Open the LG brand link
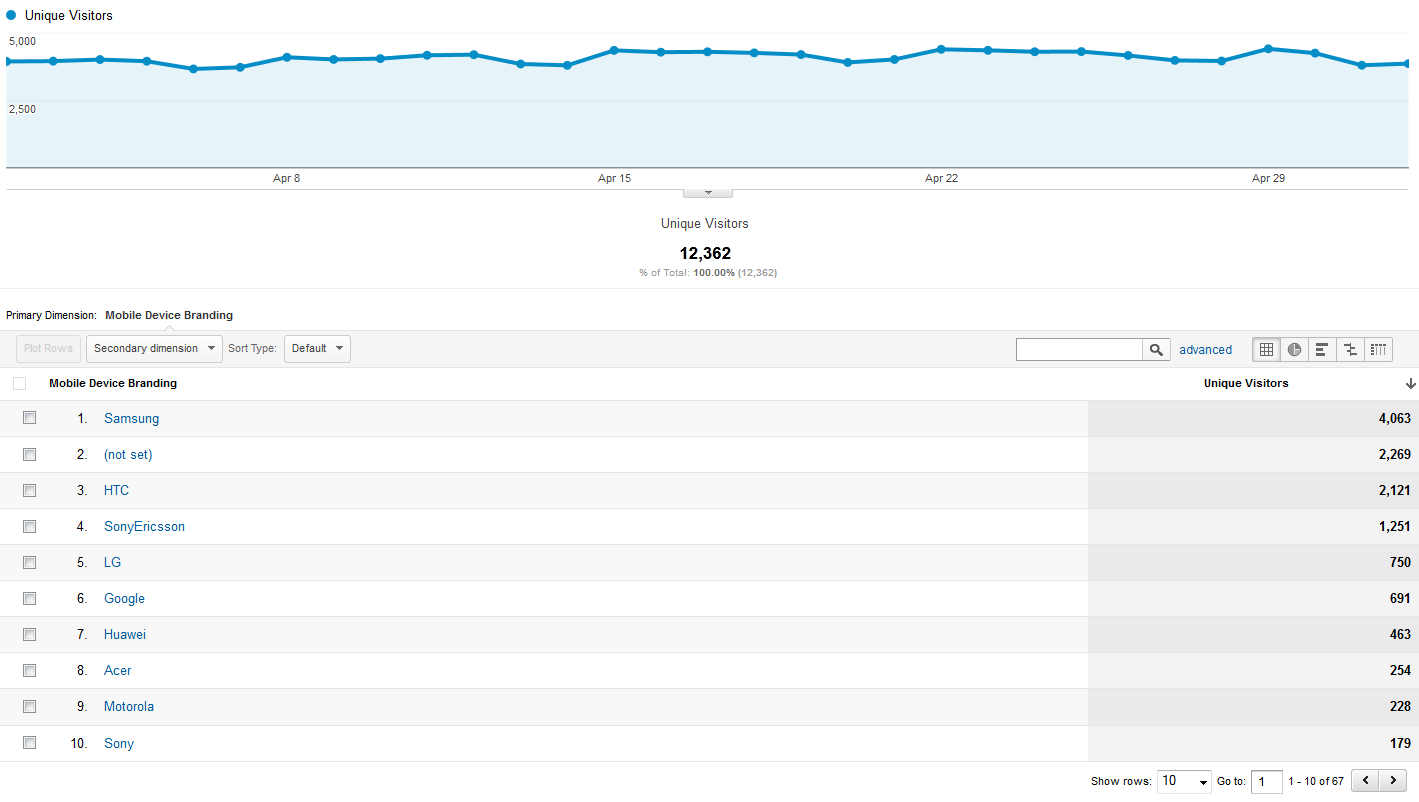The image size is (1419, 802). coord(112,563)
